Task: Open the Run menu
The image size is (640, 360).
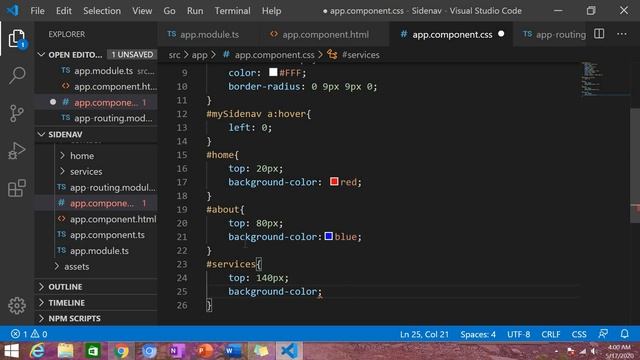Action: coord(195,11)
